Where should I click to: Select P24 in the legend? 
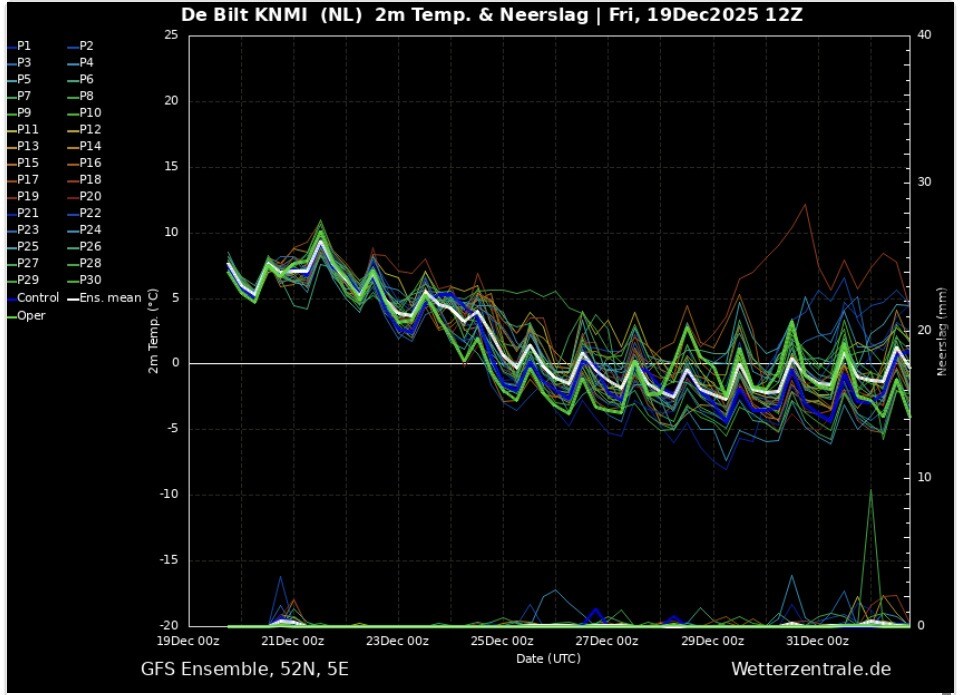click(86, 230)
